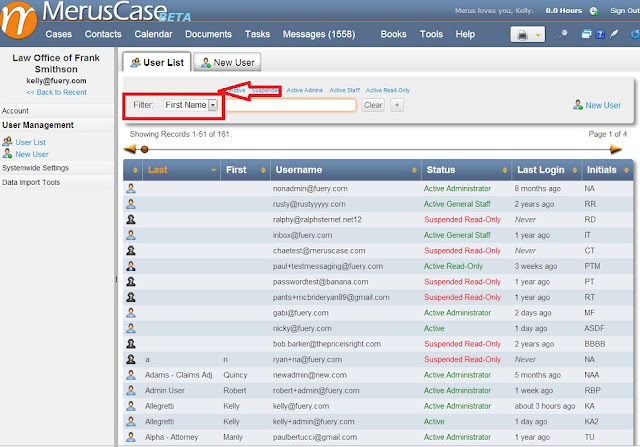Click the user icon for paulbertucci@gmail.com
The width and height of the screenshot is (640, 447).
click(x=131, y=437)
